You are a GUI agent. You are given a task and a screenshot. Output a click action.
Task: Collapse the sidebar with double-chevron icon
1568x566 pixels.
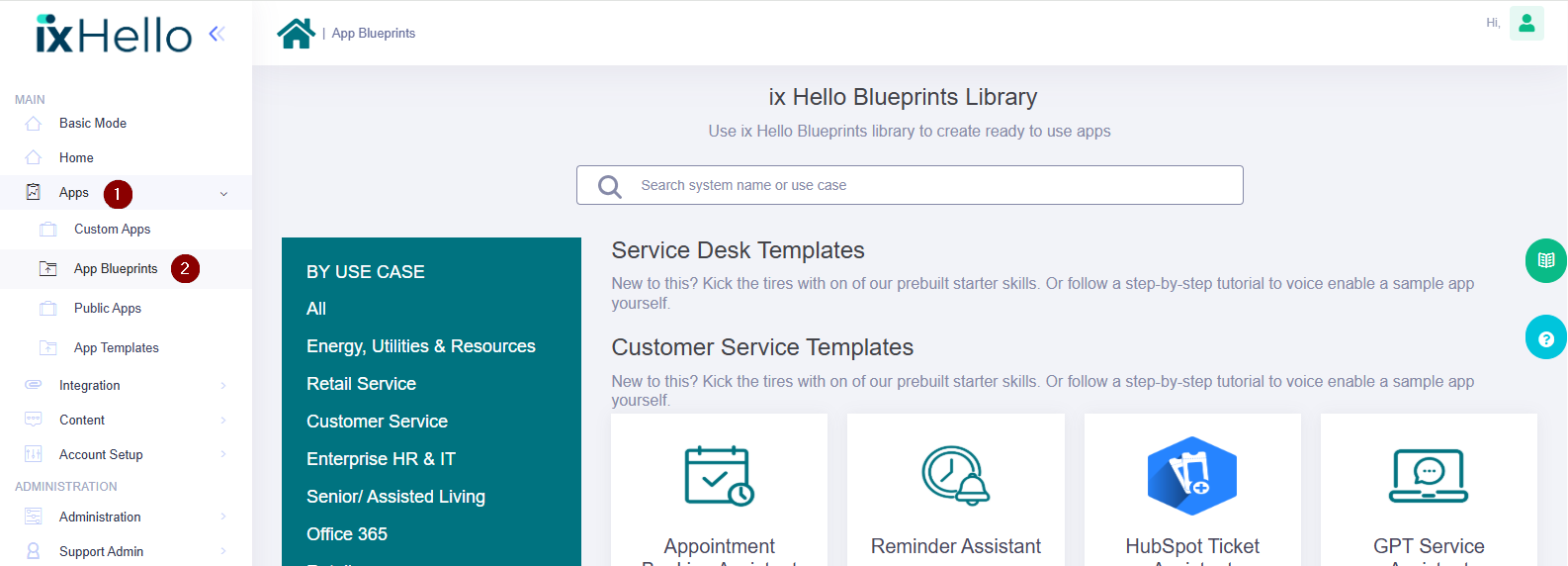(217, 34)
